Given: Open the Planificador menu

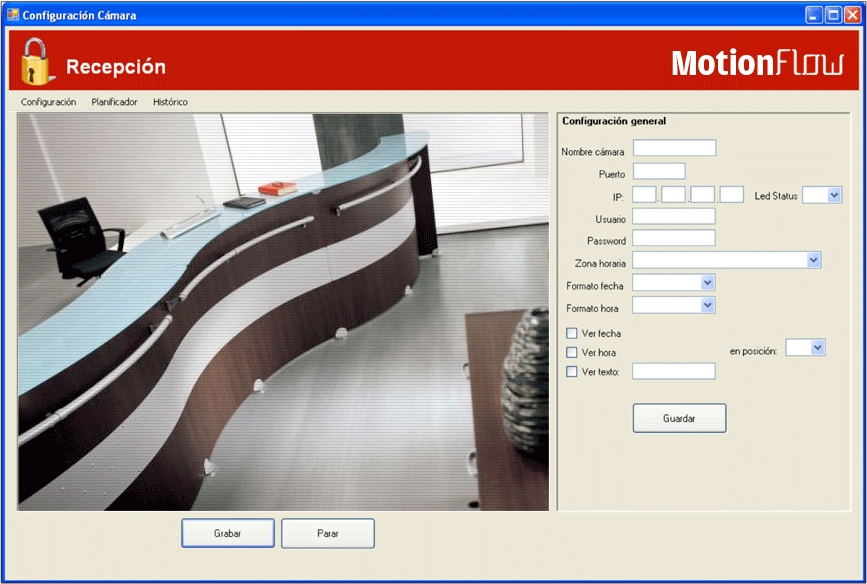Looking at the screenshot, I should pos(114,102).
